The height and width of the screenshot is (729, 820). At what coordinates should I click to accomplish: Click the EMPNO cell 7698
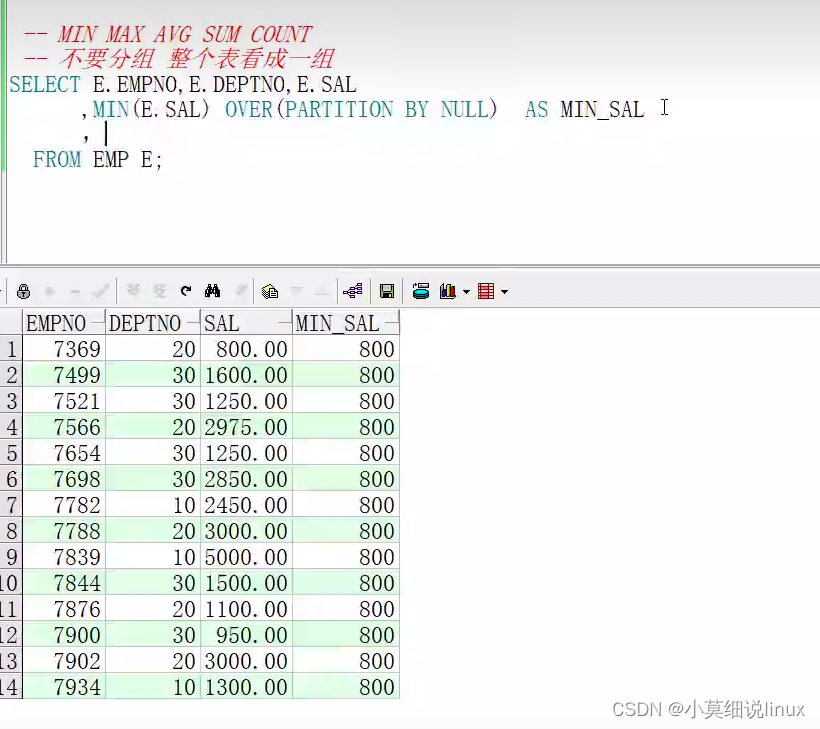pos(64,479)
